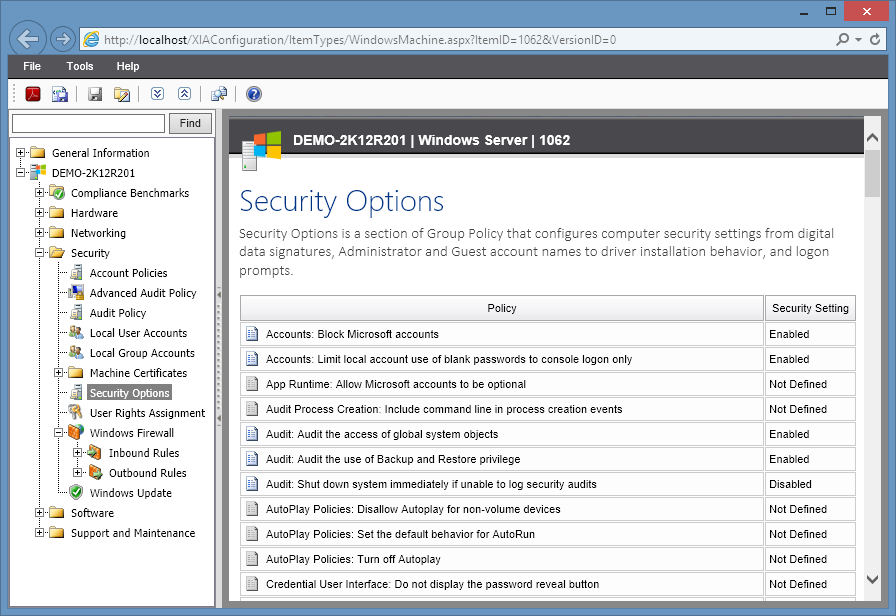
Task: Click the DEMO-2K12R201 Windows server tree icon
Action: pos(38,171)
